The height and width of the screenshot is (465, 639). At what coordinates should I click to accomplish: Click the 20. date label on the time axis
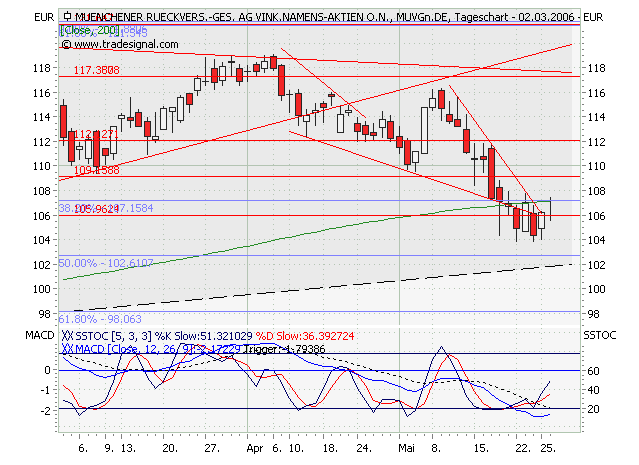click(x=170, y=448)
